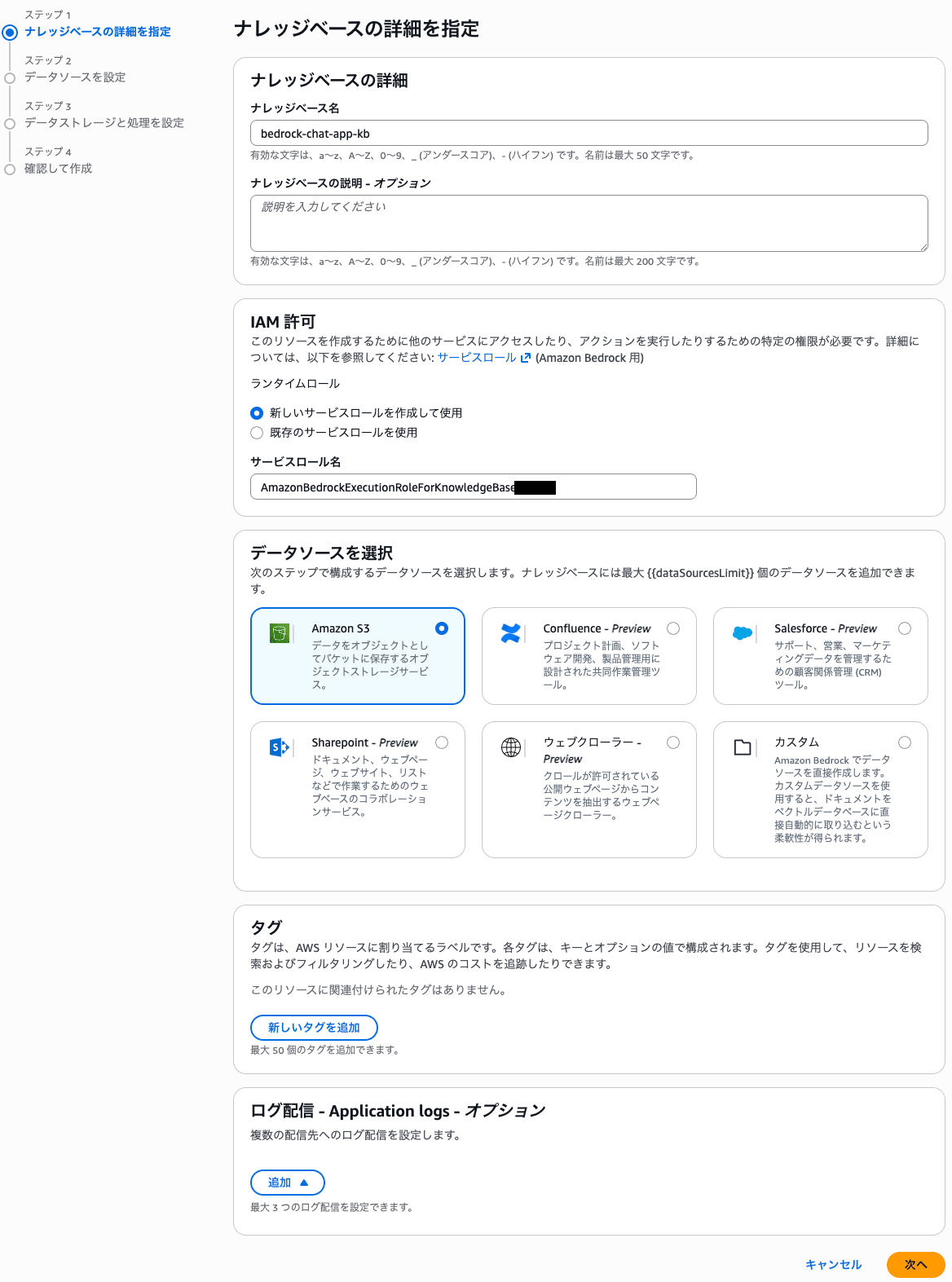The image size is (952, 1282).
Task: Click このリソースに関連付けられたタグはありません text
Action: (380, 990)
